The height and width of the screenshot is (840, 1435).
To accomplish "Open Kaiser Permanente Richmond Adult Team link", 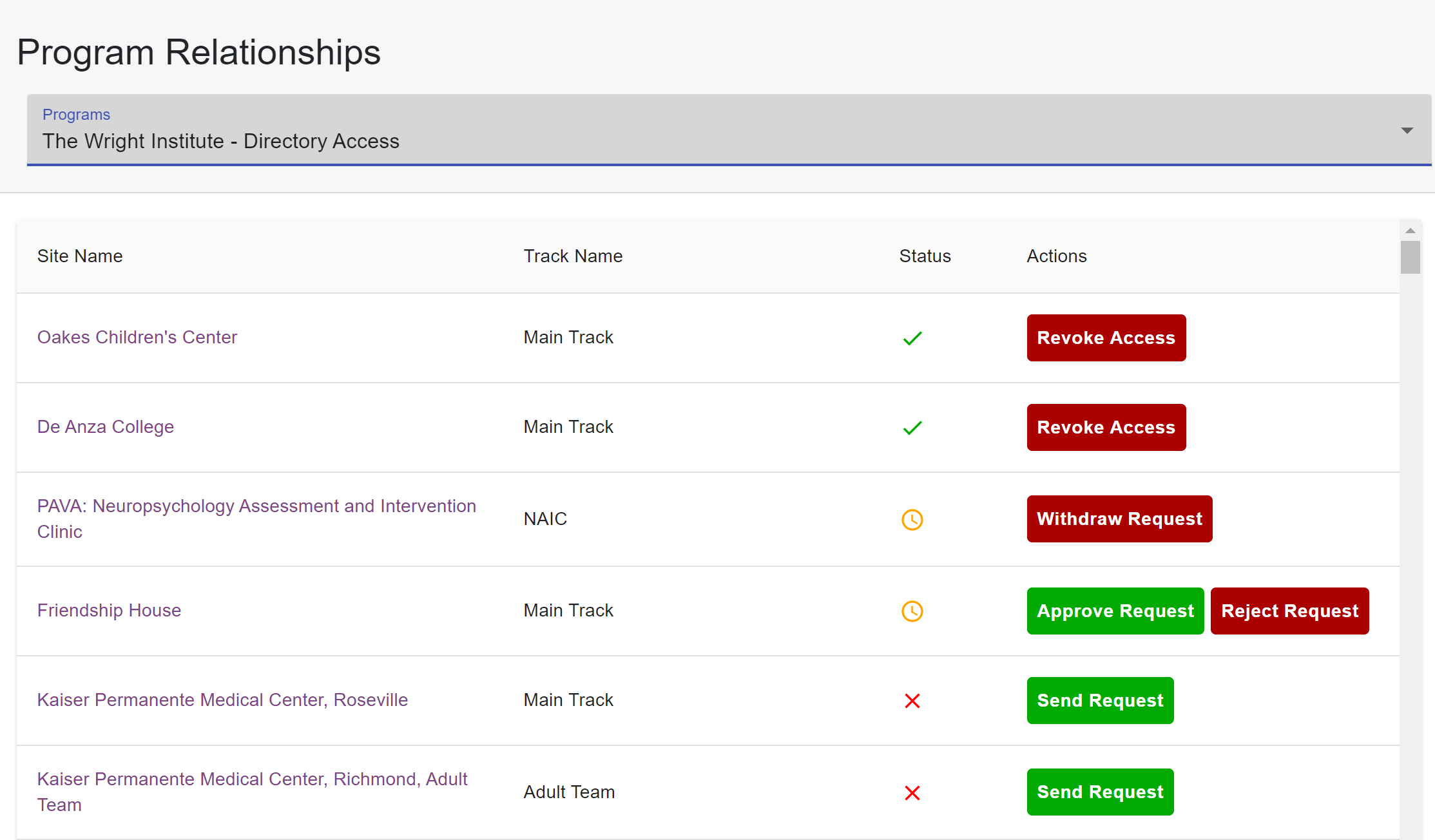I will point(253,792).
